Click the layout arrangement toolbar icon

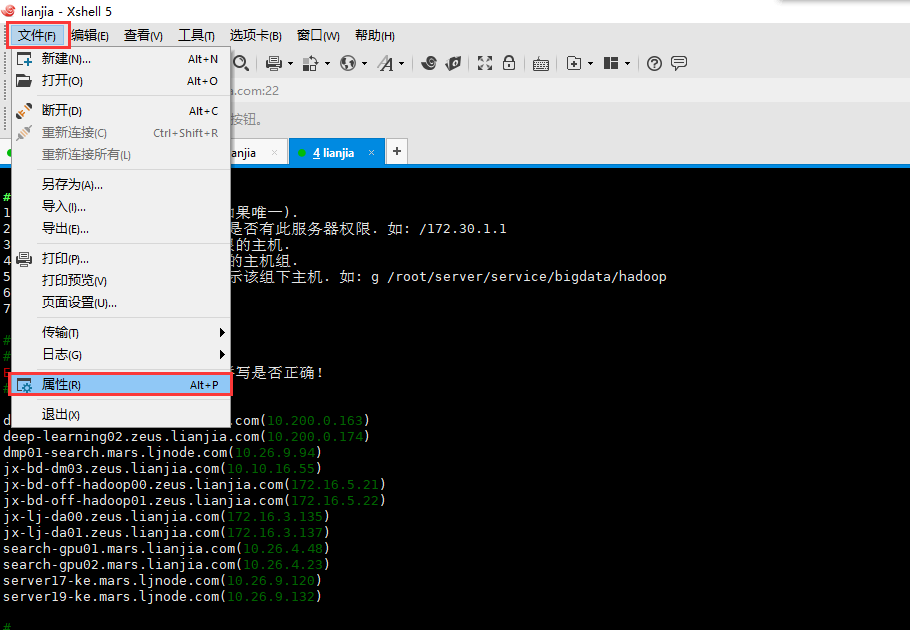point(611,63)
